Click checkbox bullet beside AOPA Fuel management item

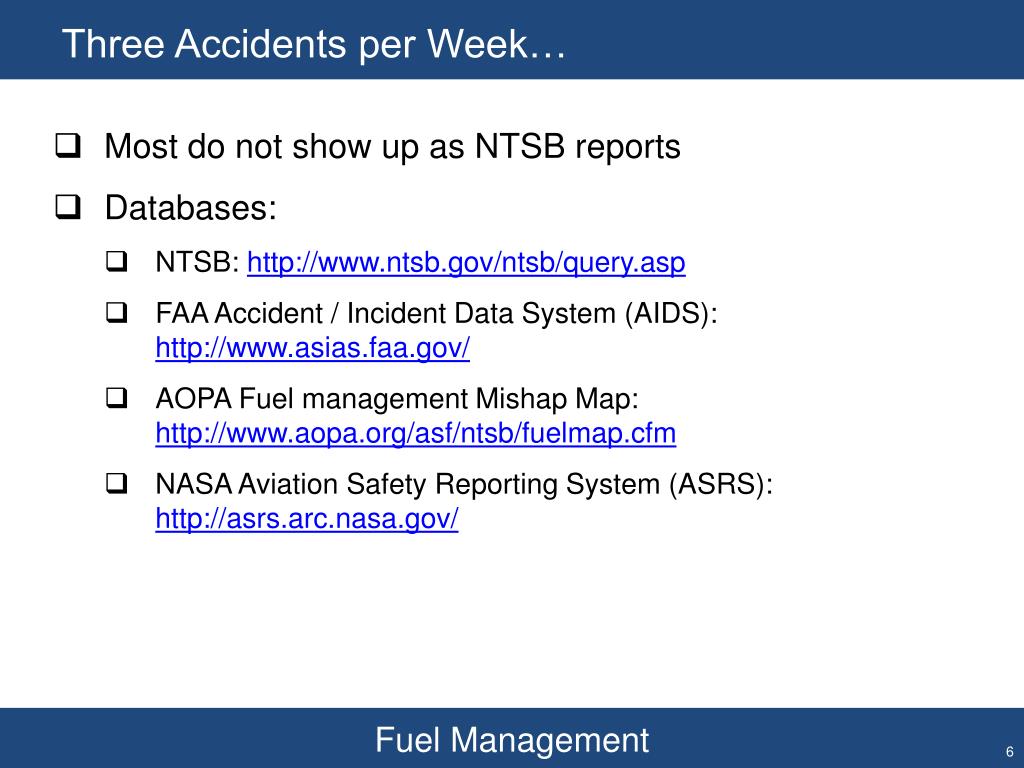[x=116, y=398]
